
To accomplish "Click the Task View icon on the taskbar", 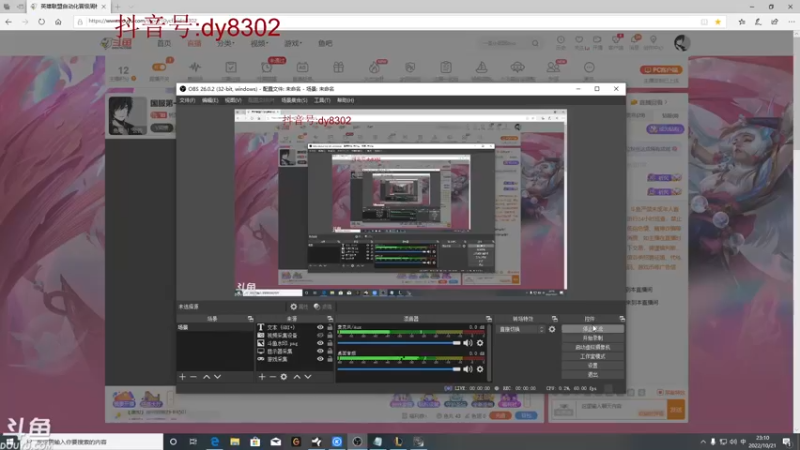I will [x=193, y=442].
